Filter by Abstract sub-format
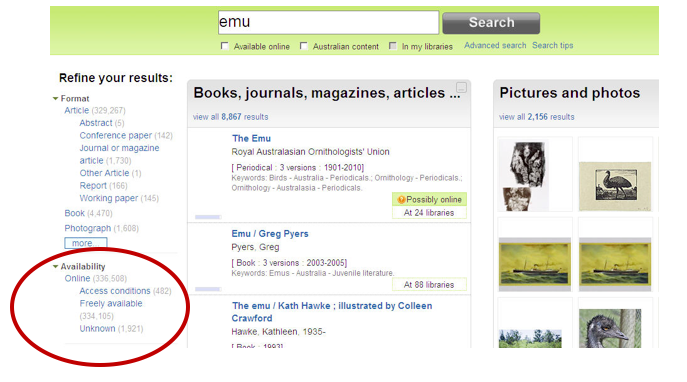This screenshot has width=687, height=382. pos(96,123)
